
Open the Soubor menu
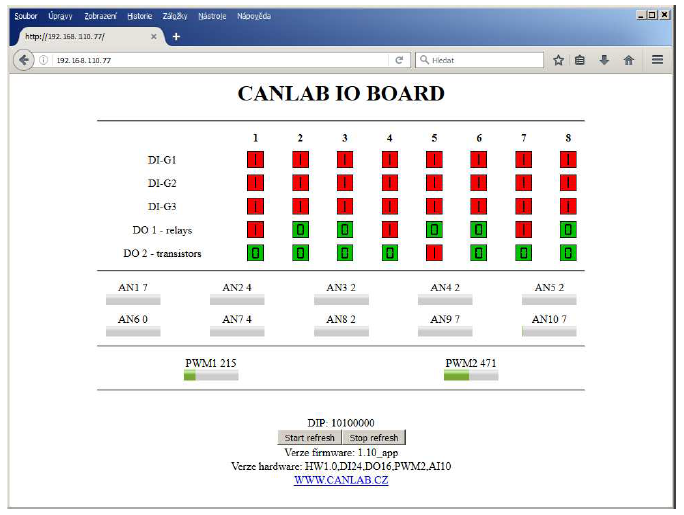[x=26, y=16]
